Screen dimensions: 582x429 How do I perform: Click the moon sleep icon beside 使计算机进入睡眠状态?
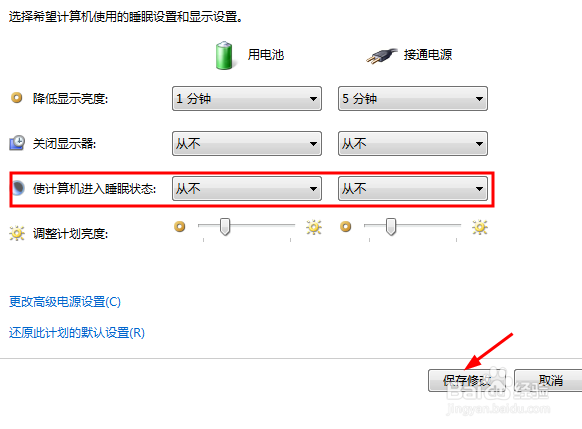click(18, 188)
